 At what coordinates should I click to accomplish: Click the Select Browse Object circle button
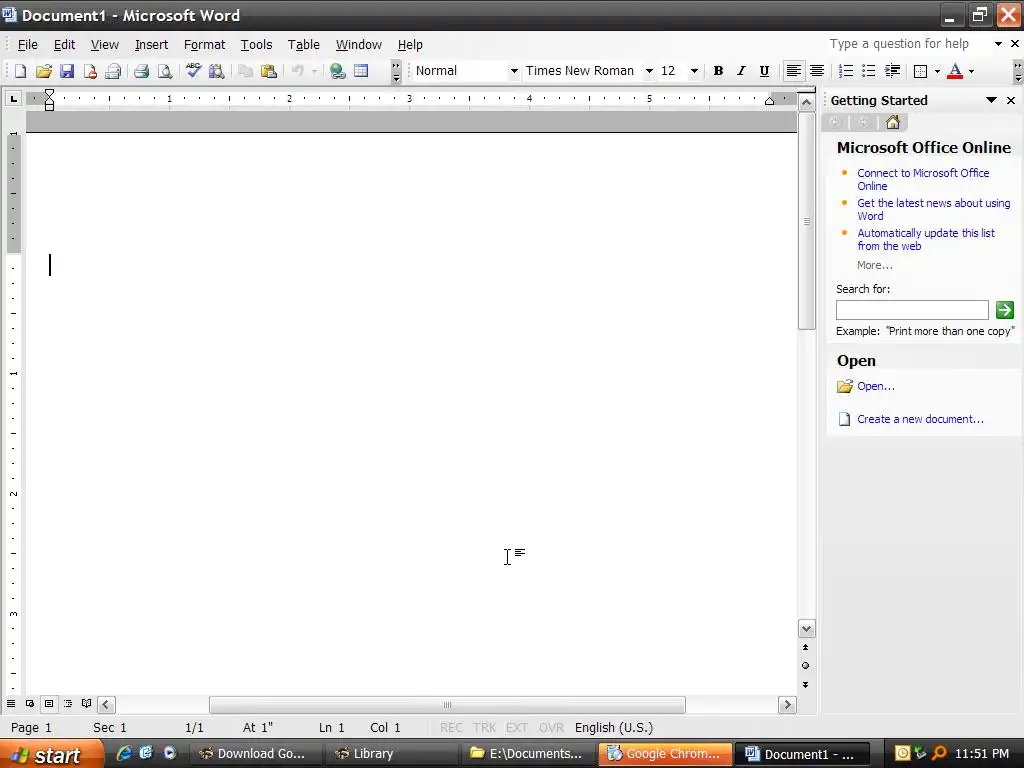[805, 666]
